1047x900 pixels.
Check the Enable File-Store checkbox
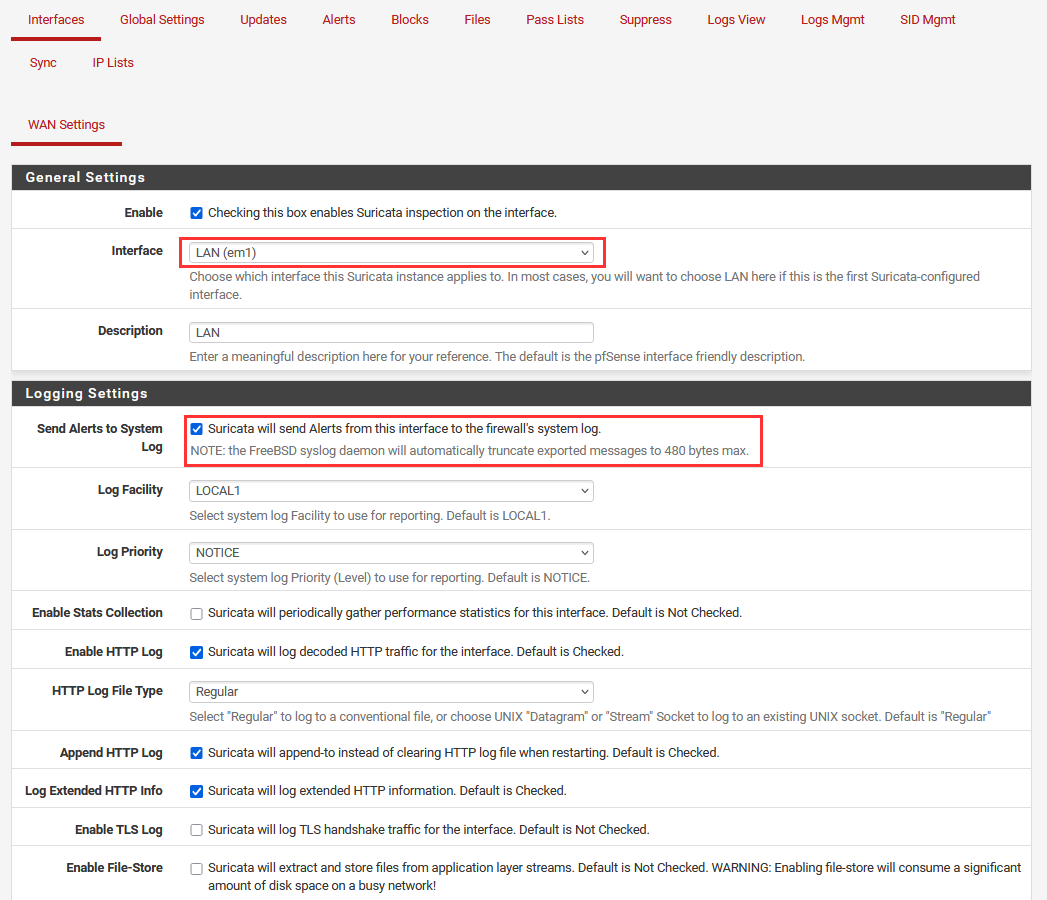[x=197, y=869]
